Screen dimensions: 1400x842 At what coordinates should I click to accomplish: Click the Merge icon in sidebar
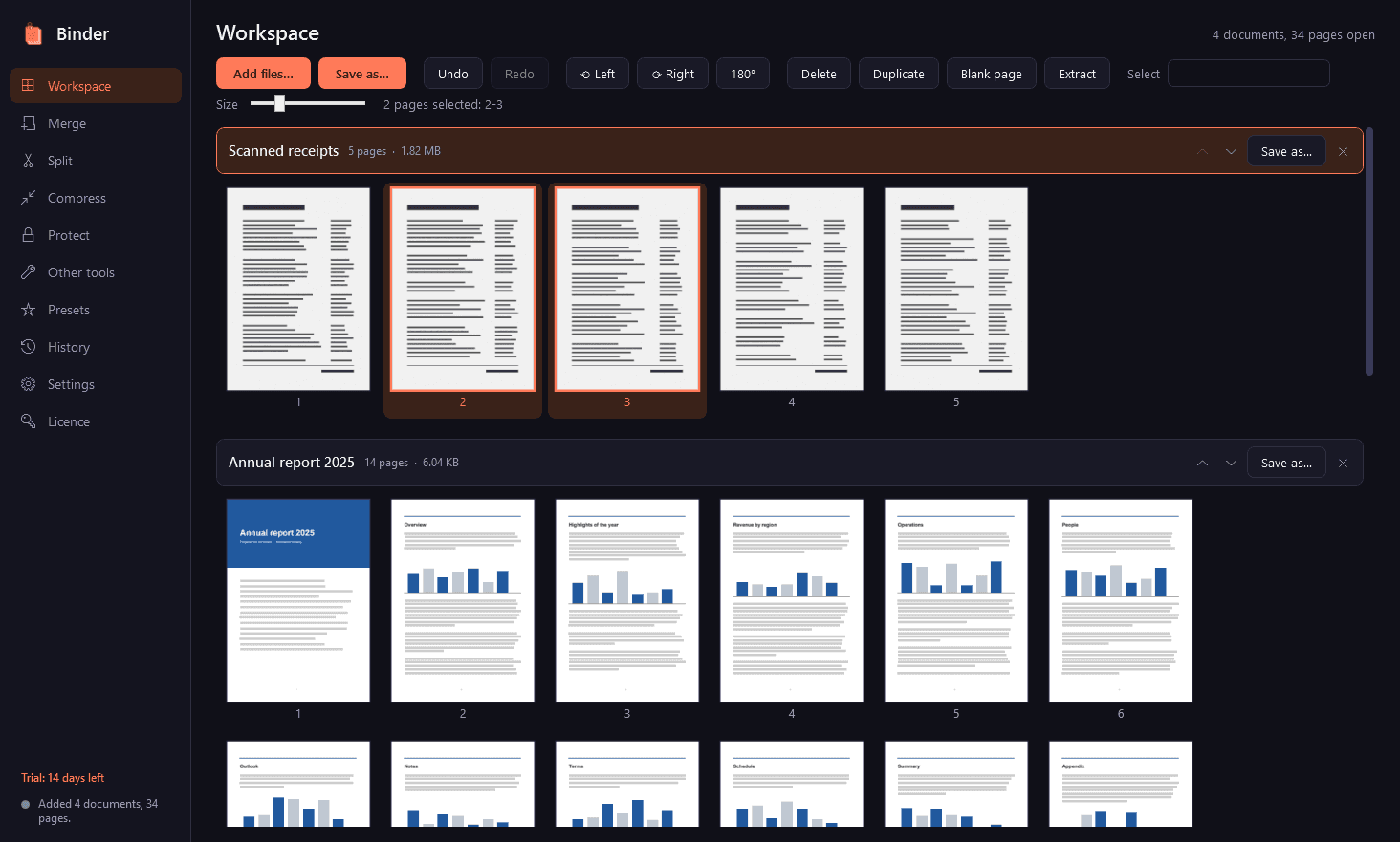29,123
